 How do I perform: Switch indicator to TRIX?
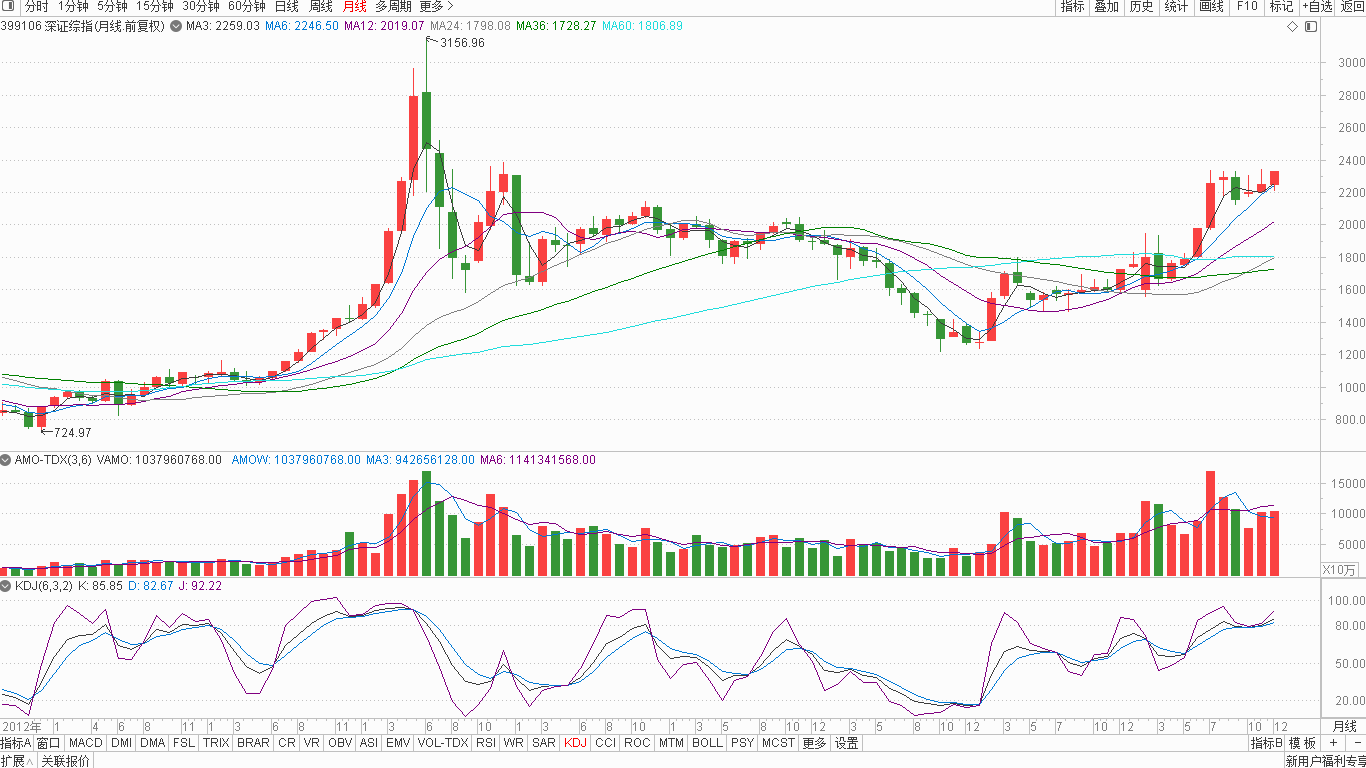(x=216, y=743)
